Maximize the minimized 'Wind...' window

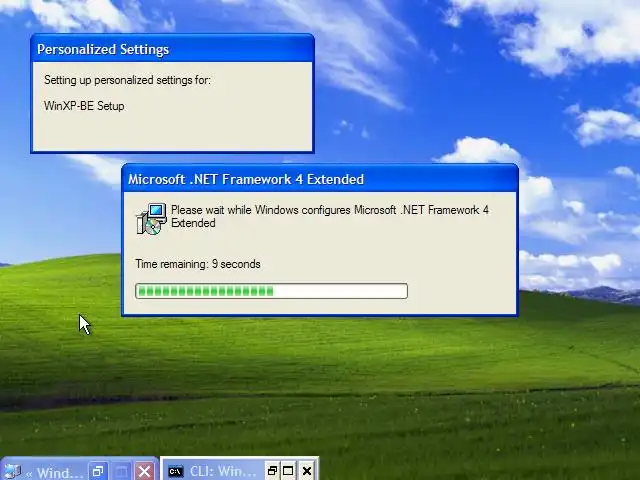click(121, 471)
